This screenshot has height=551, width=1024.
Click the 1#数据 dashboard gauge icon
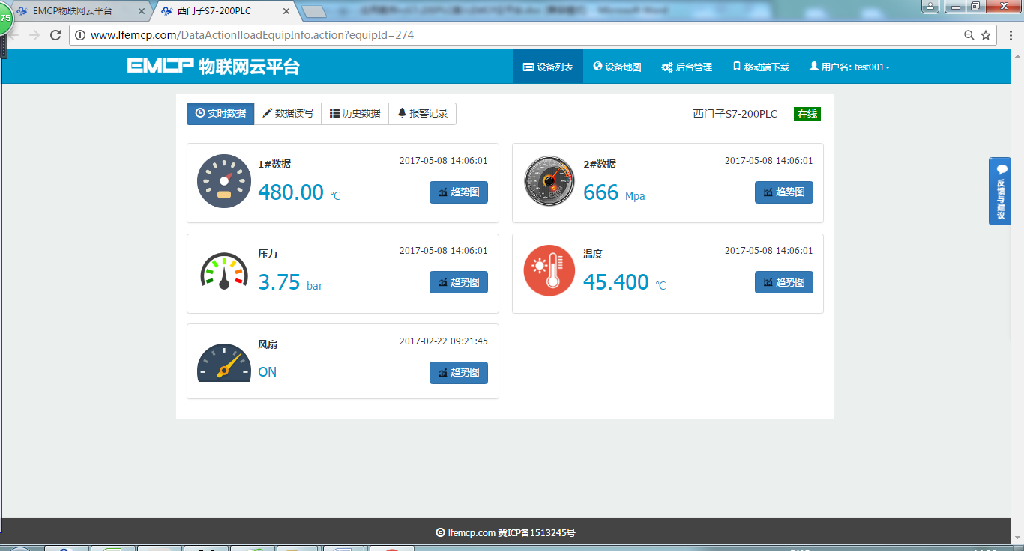[223, 181]
